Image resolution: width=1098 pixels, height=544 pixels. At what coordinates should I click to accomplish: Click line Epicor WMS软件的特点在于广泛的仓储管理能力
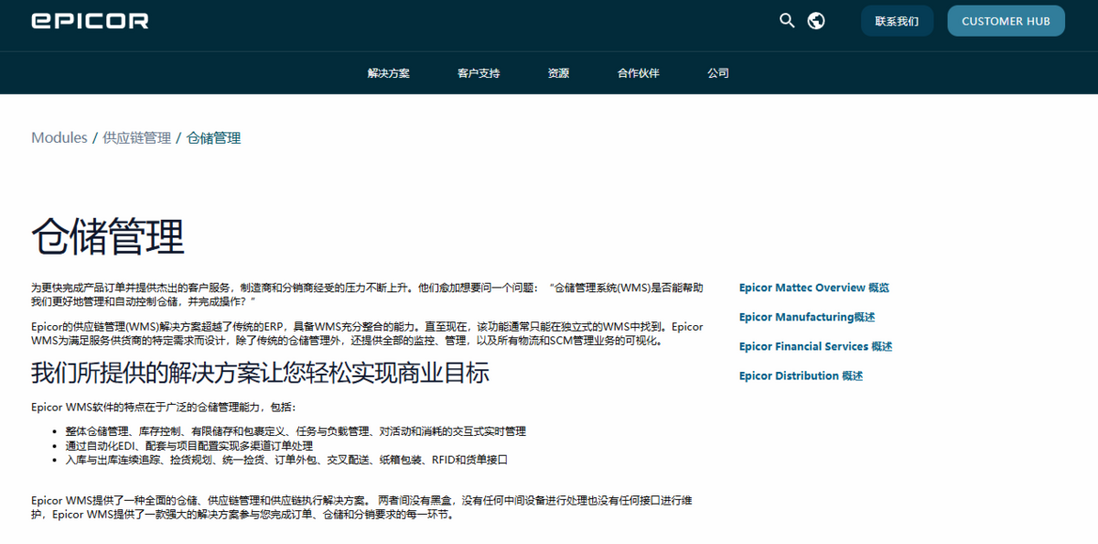pyautogui.click(x=164, y=407)
